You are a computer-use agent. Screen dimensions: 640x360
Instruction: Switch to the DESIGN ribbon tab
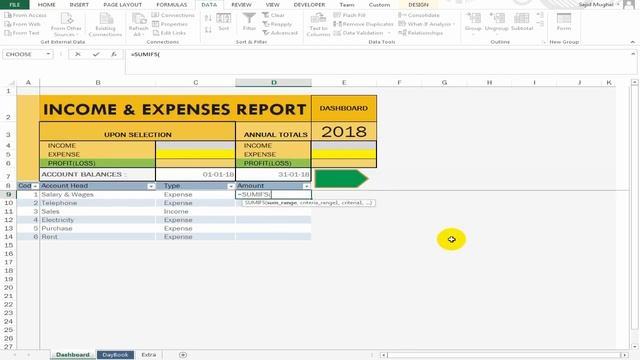click(418, 4)
